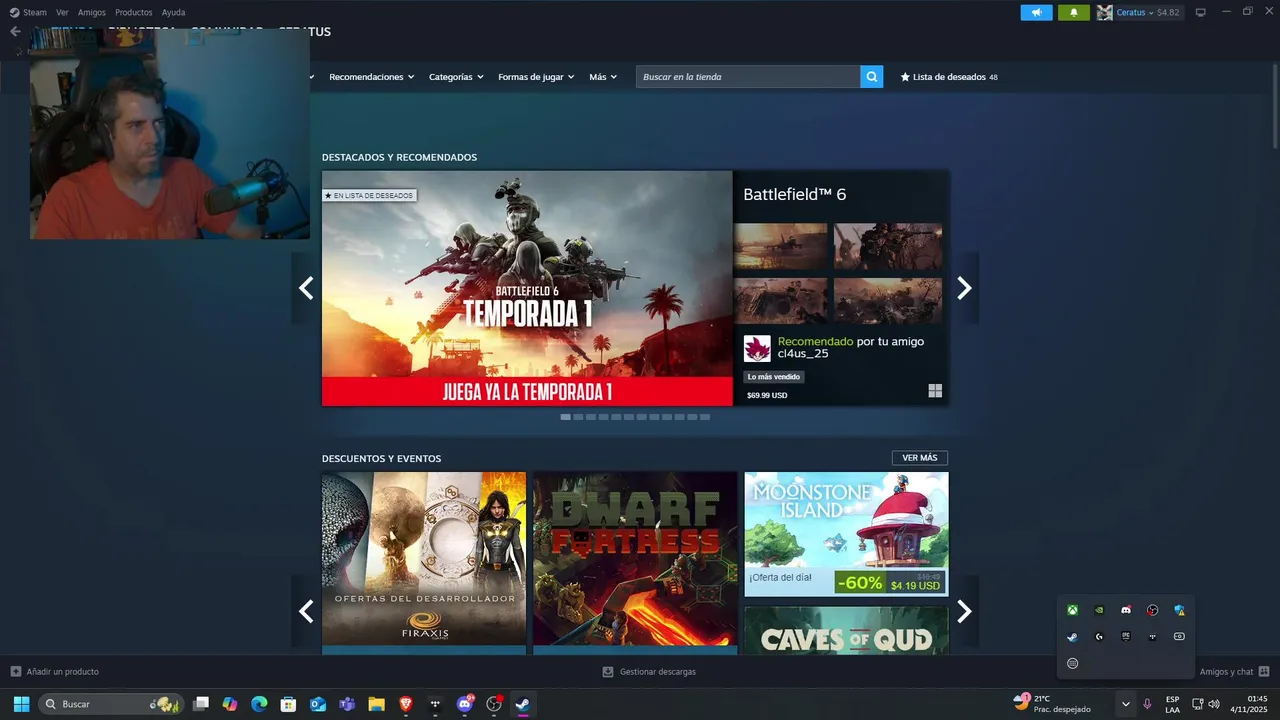Open the Firaxis developer offers card
The width and height of the screenshot is (1280, 720).
coord(424,563)
